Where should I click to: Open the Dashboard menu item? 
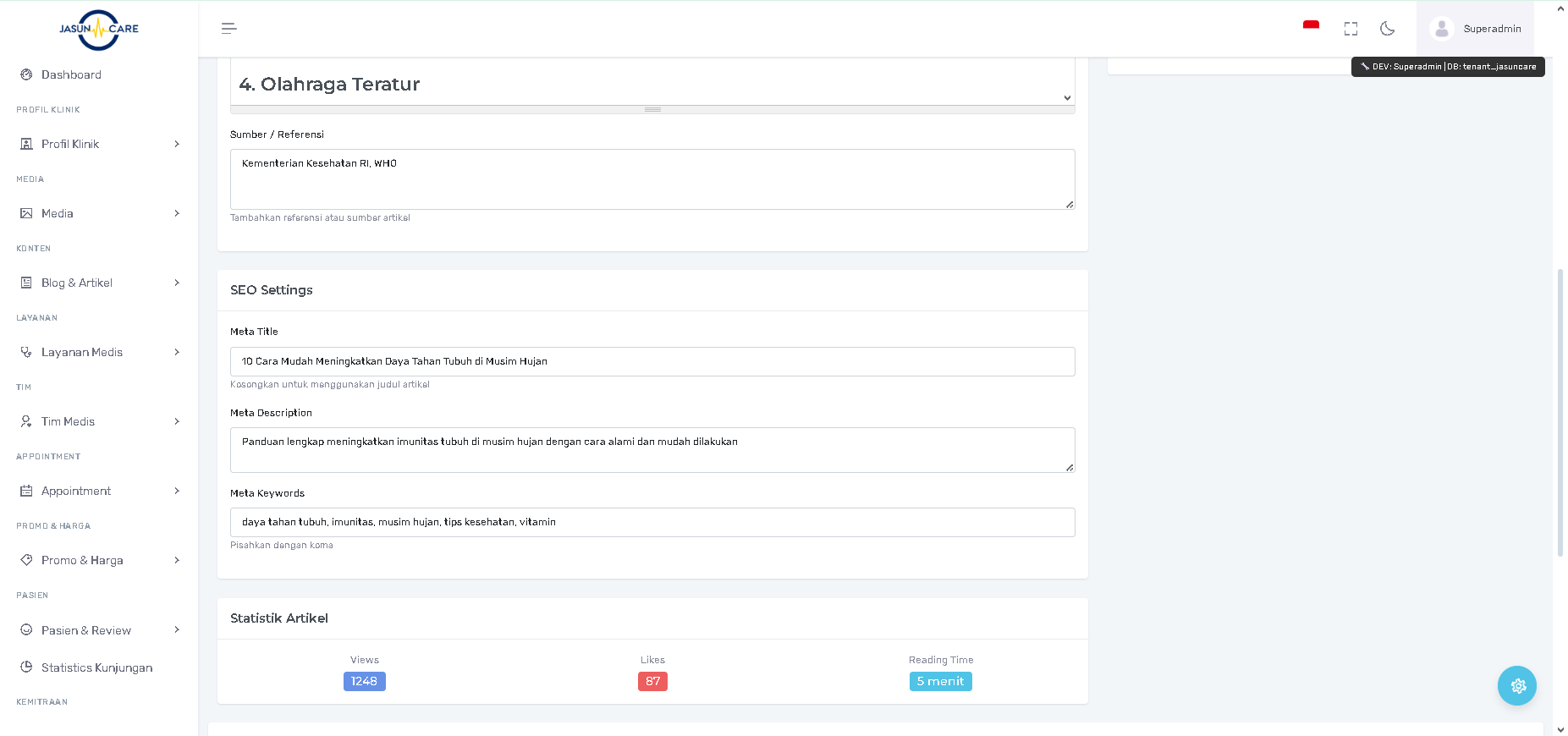coord(71,74)
